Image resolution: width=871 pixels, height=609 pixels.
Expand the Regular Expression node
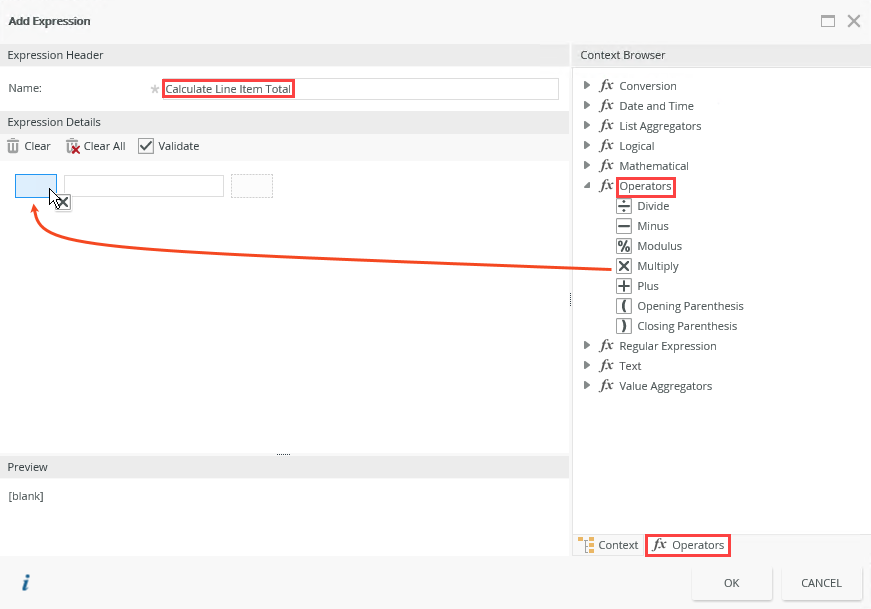pos(588,346)
